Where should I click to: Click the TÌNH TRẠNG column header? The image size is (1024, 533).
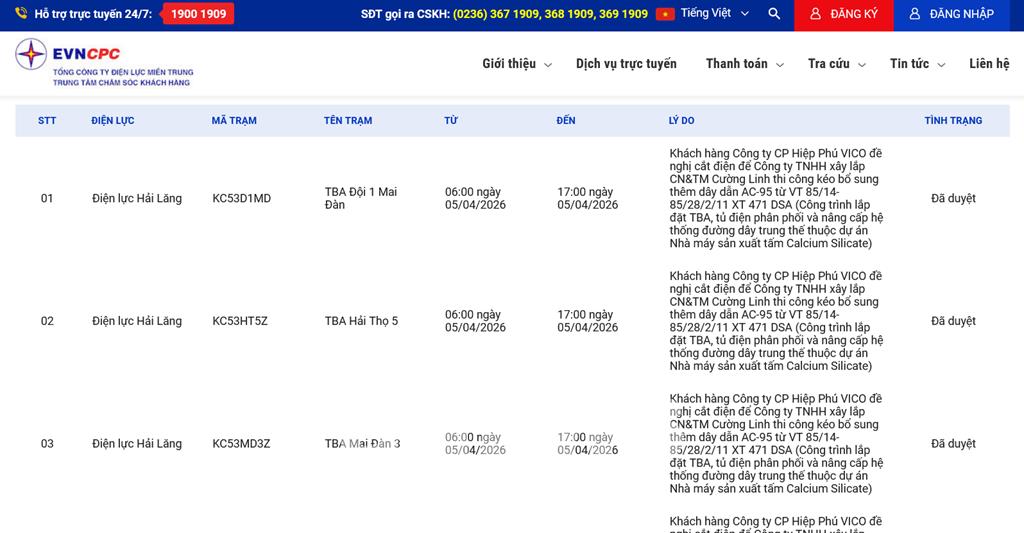(953, 121)
